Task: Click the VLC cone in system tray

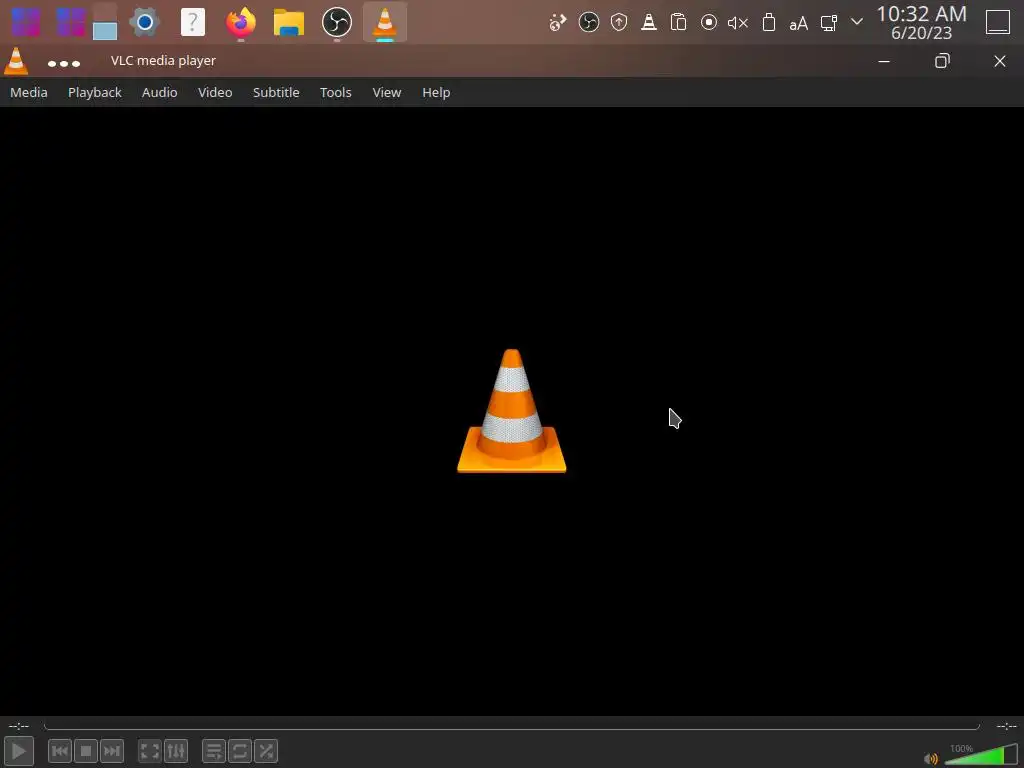Action: click(648, 22)
